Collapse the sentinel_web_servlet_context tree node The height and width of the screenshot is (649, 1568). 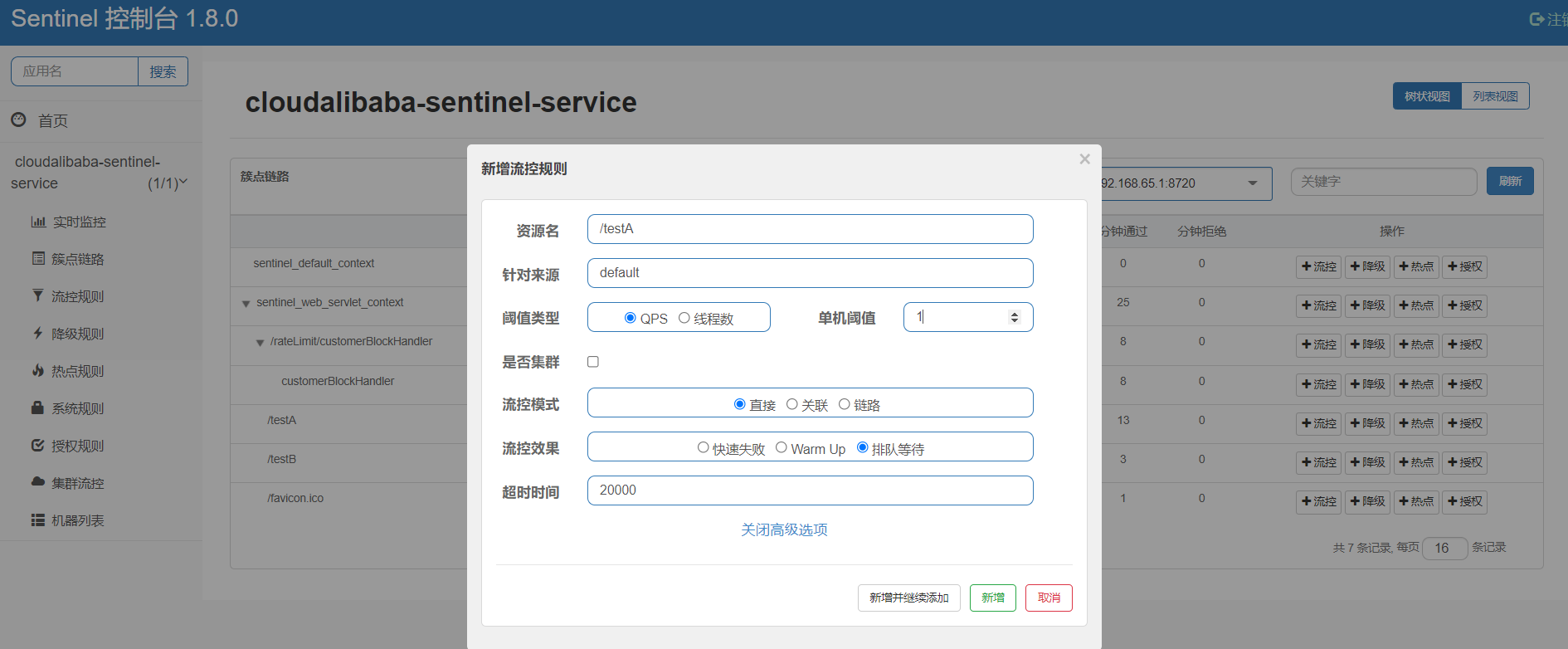point(246,304)
